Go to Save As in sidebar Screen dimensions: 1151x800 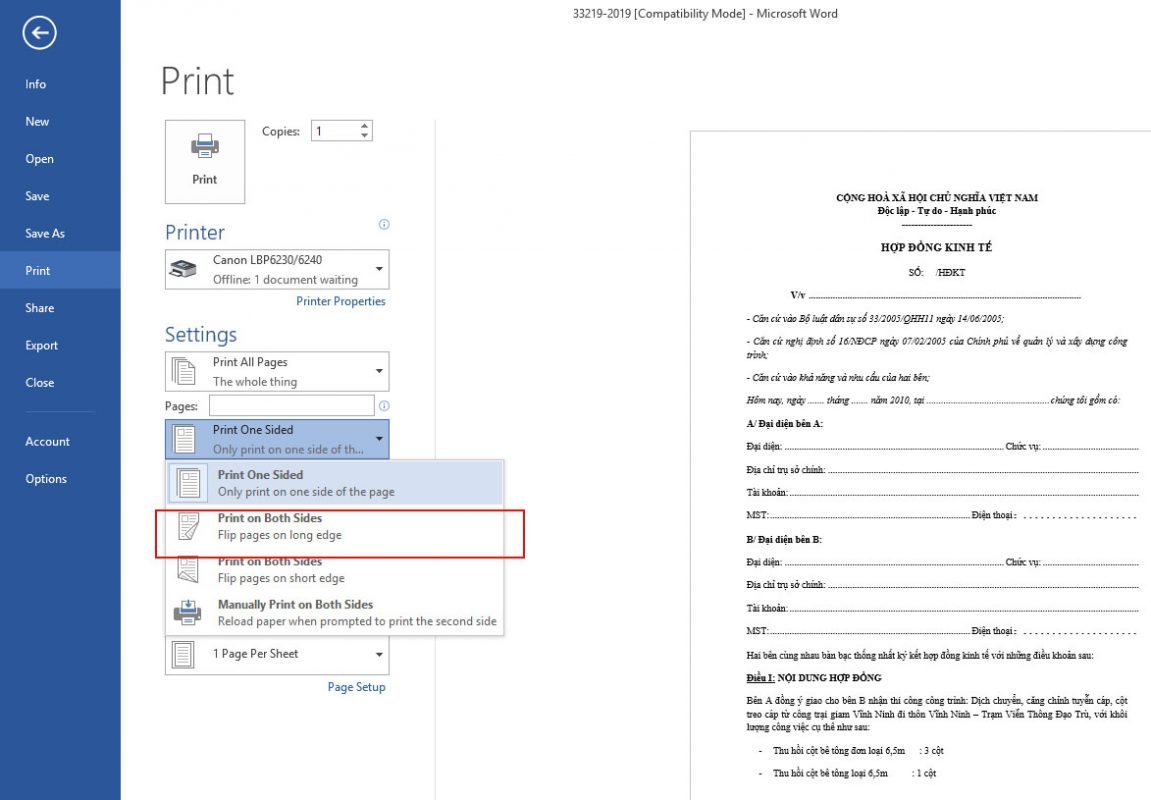point(45,233)
